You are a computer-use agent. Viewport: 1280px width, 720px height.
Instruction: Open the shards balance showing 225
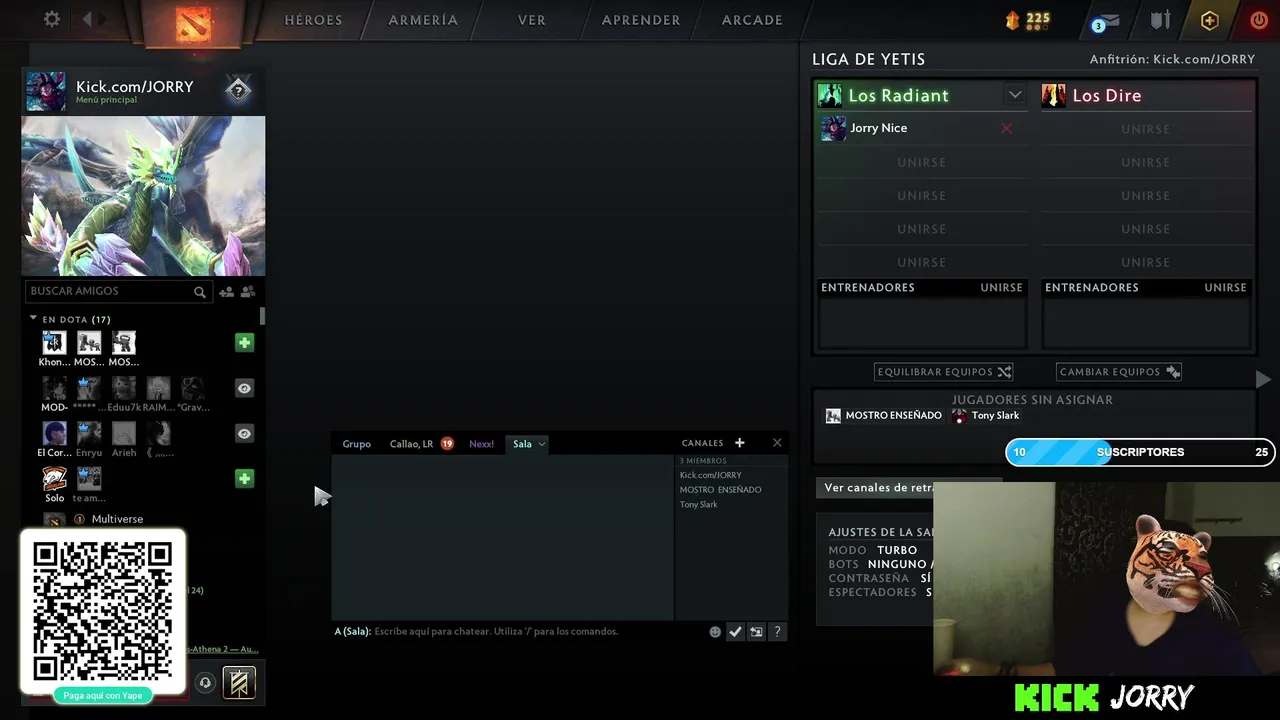pyautogui.click(x=1028, y=19)
